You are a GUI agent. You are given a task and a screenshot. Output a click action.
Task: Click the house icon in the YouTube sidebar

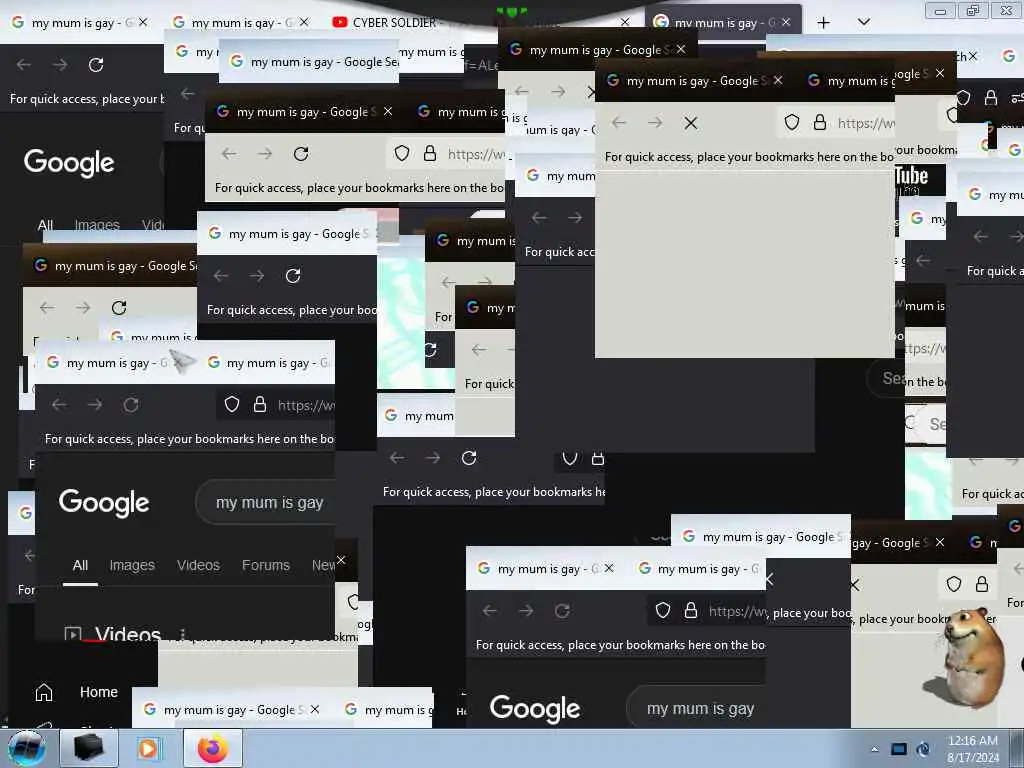click(44, 692)
